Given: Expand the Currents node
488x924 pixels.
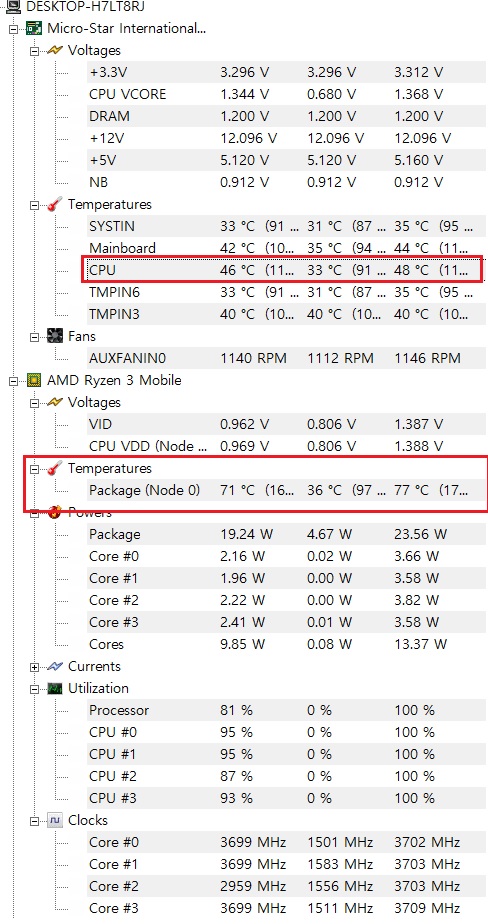Looking at the screenshot, I should click(35, 667).
